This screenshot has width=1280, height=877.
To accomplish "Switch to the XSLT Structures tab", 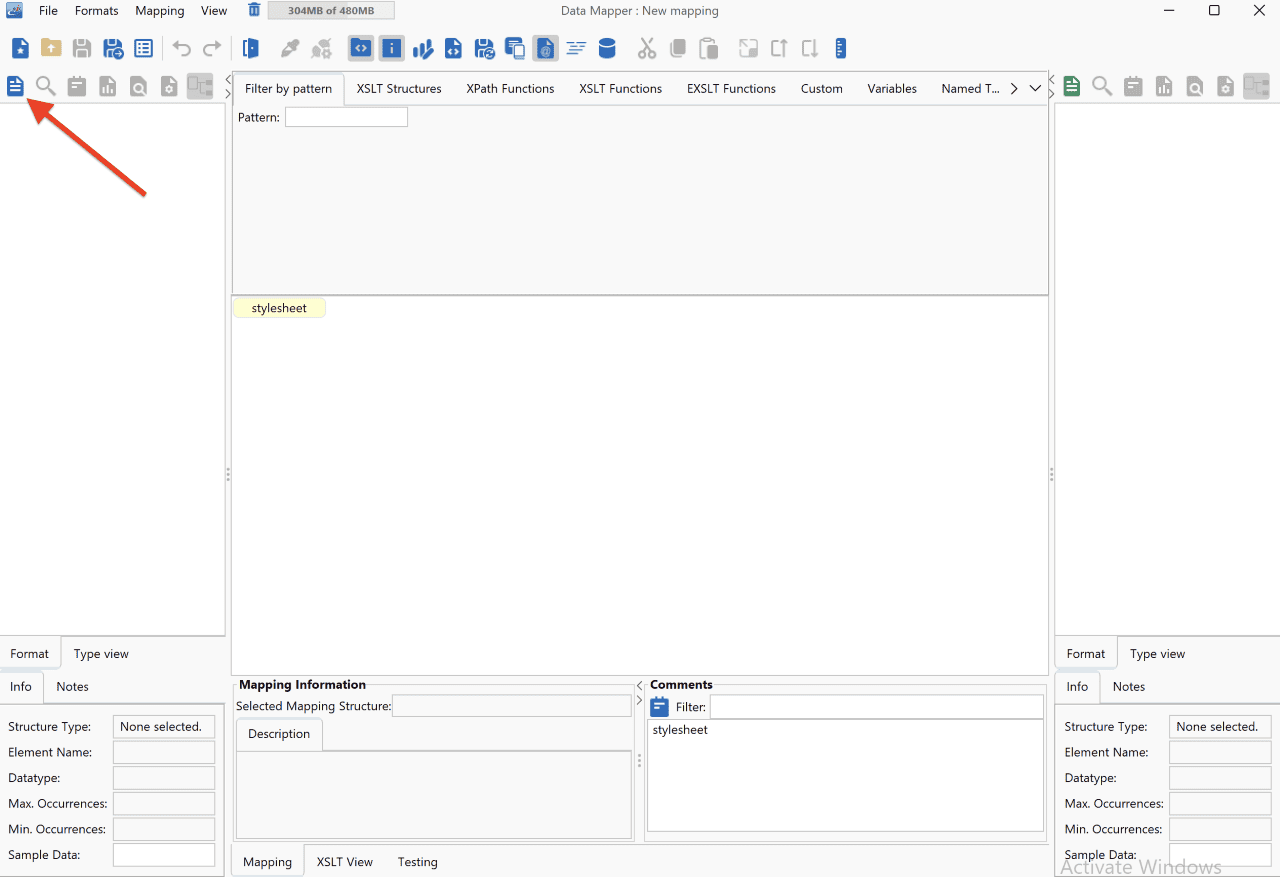I will tap(399, 88).
